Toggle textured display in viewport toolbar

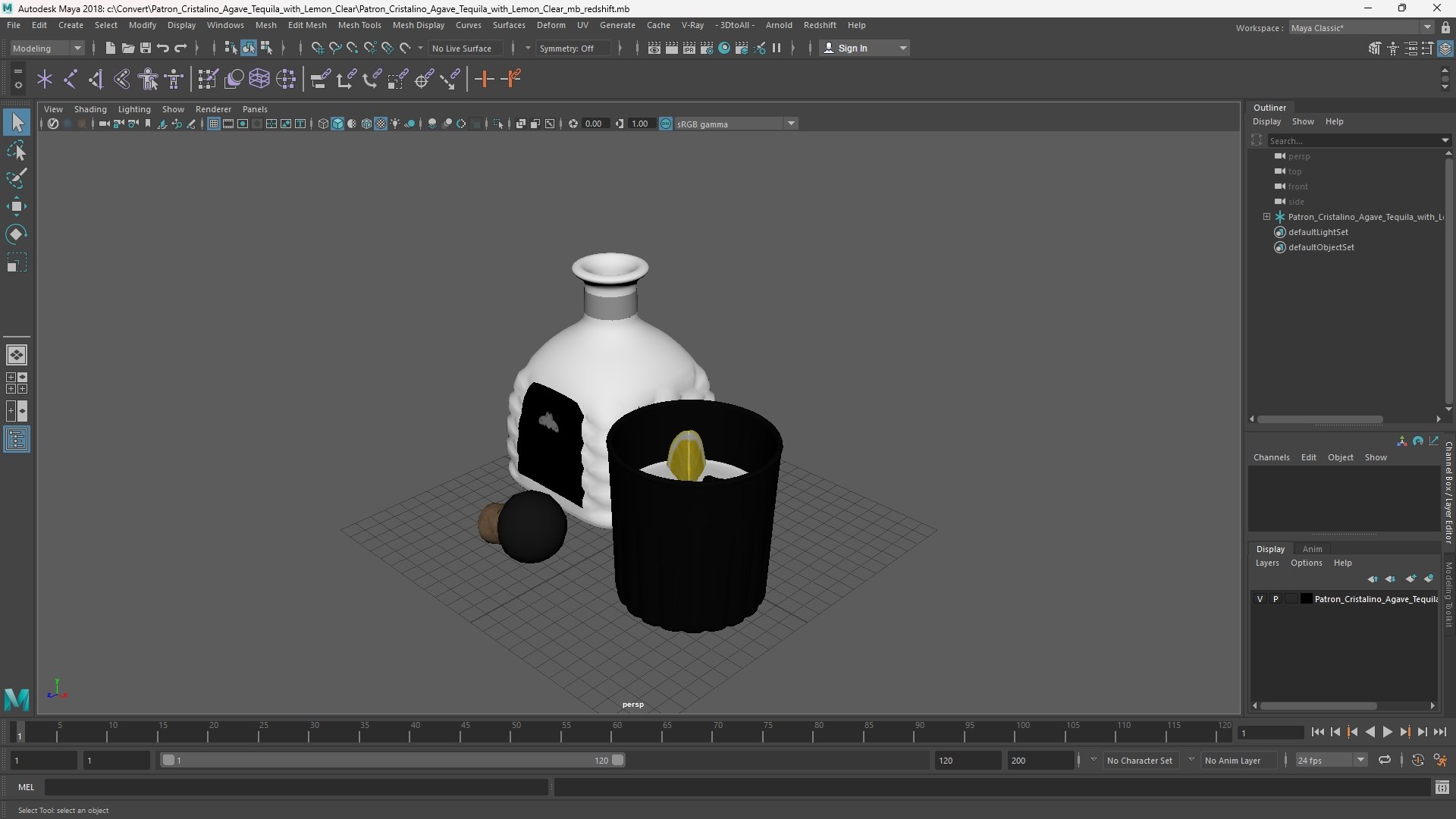381,124
